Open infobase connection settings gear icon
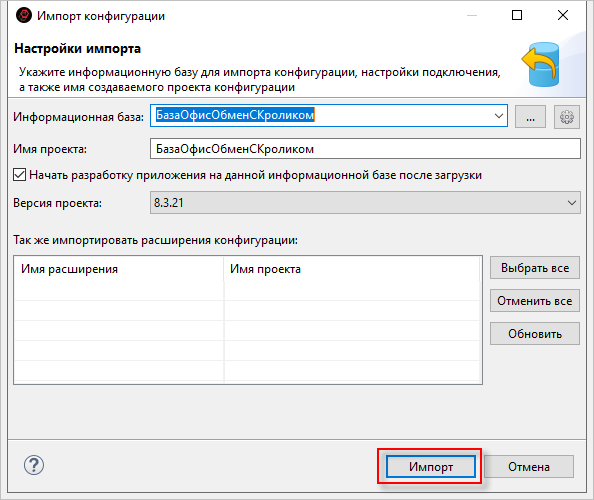 [566, 117]
